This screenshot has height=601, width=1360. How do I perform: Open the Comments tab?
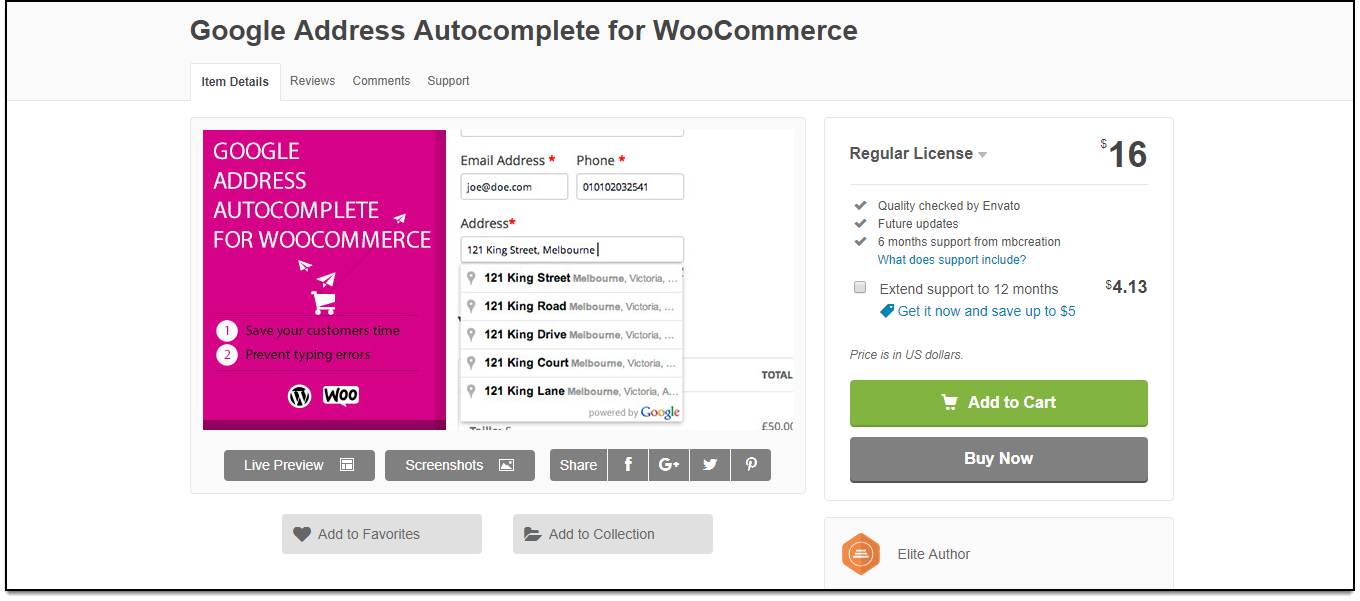[381, 81]
